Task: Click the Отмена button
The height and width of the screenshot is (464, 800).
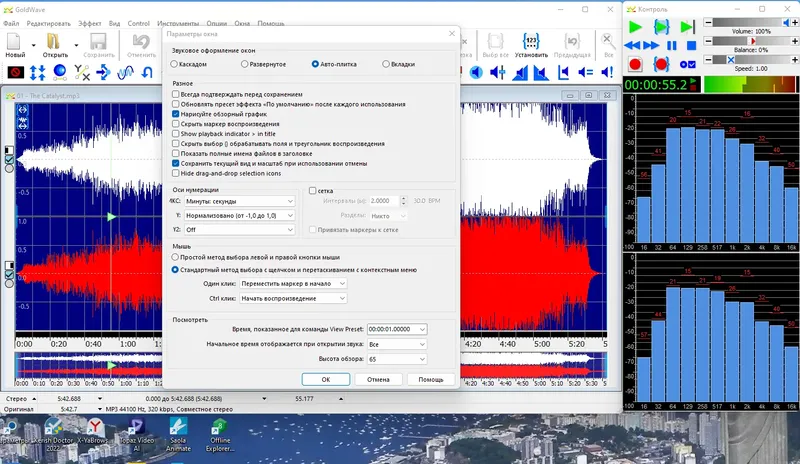Action: click(378, 380)
